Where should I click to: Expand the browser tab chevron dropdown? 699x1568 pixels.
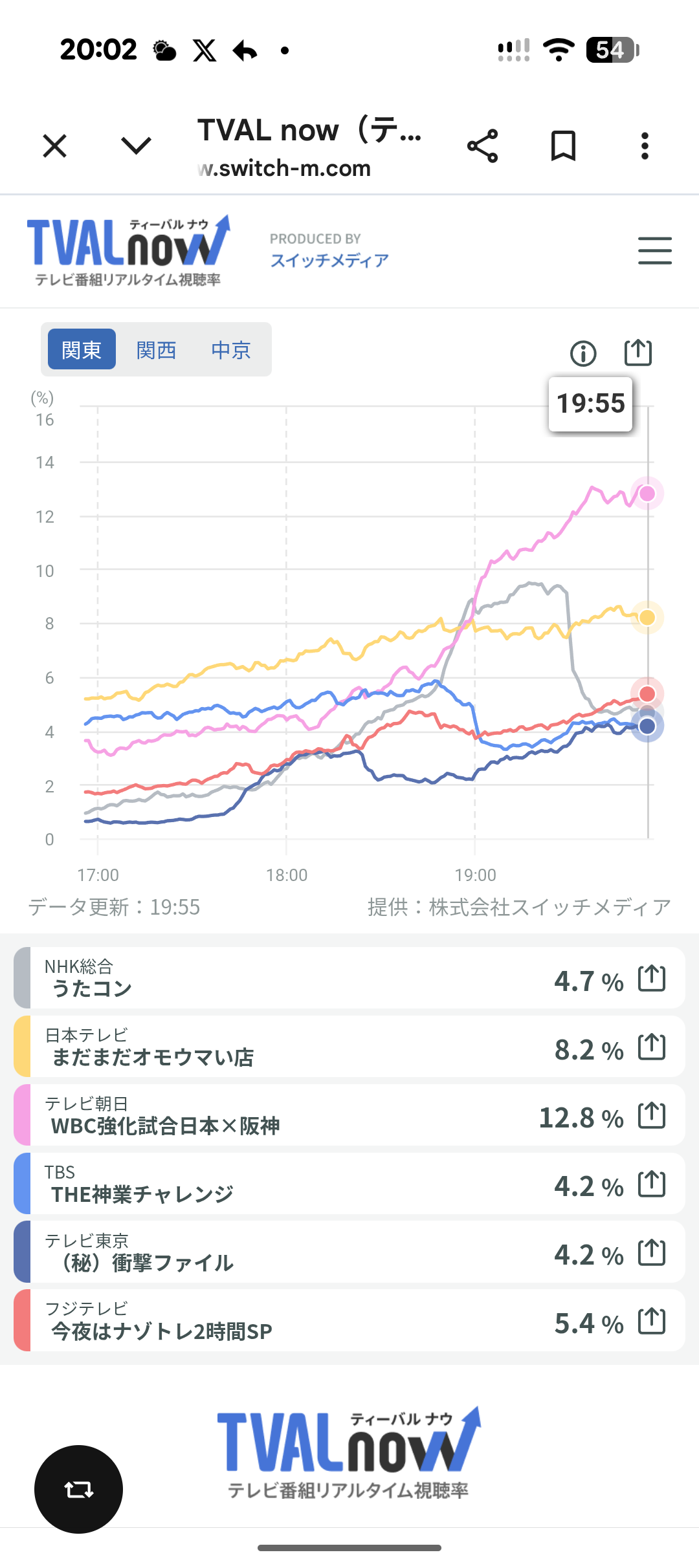(136, 146)
